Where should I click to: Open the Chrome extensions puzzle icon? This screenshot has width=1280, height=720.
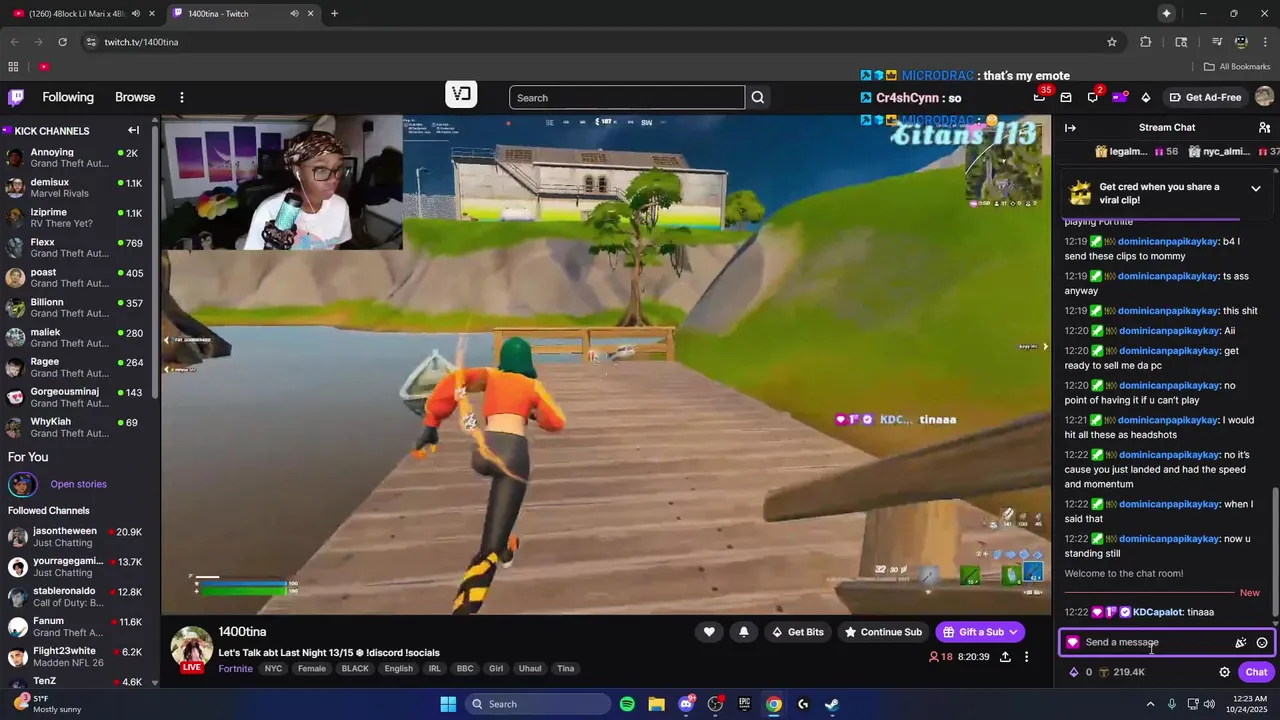point(1146,42)
